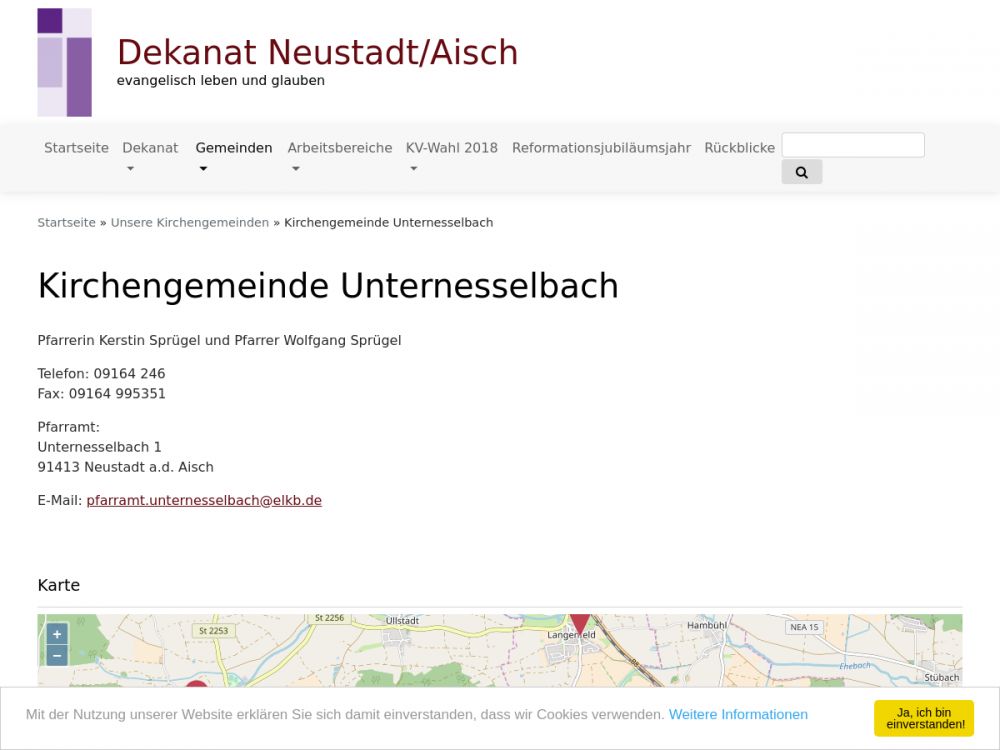Expand the Dekanat menu dropdown arrow
Viewport: 1000px width, 750px height.
point(129,169)
